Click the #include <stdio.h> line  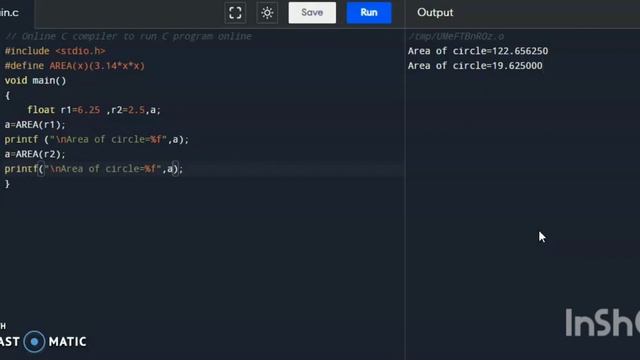point(55,51)
